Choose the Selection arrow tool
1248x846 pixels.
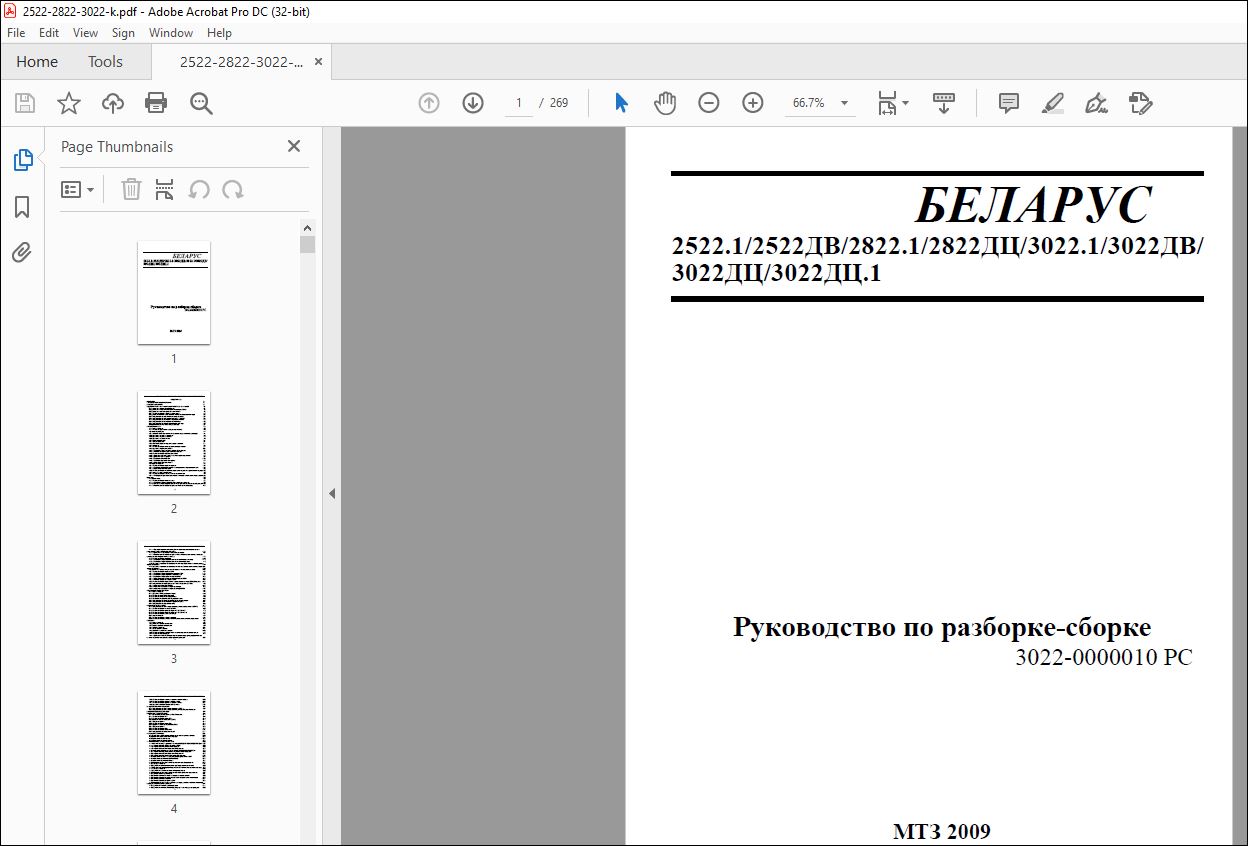pyautogui.click(x=621, y=103)
